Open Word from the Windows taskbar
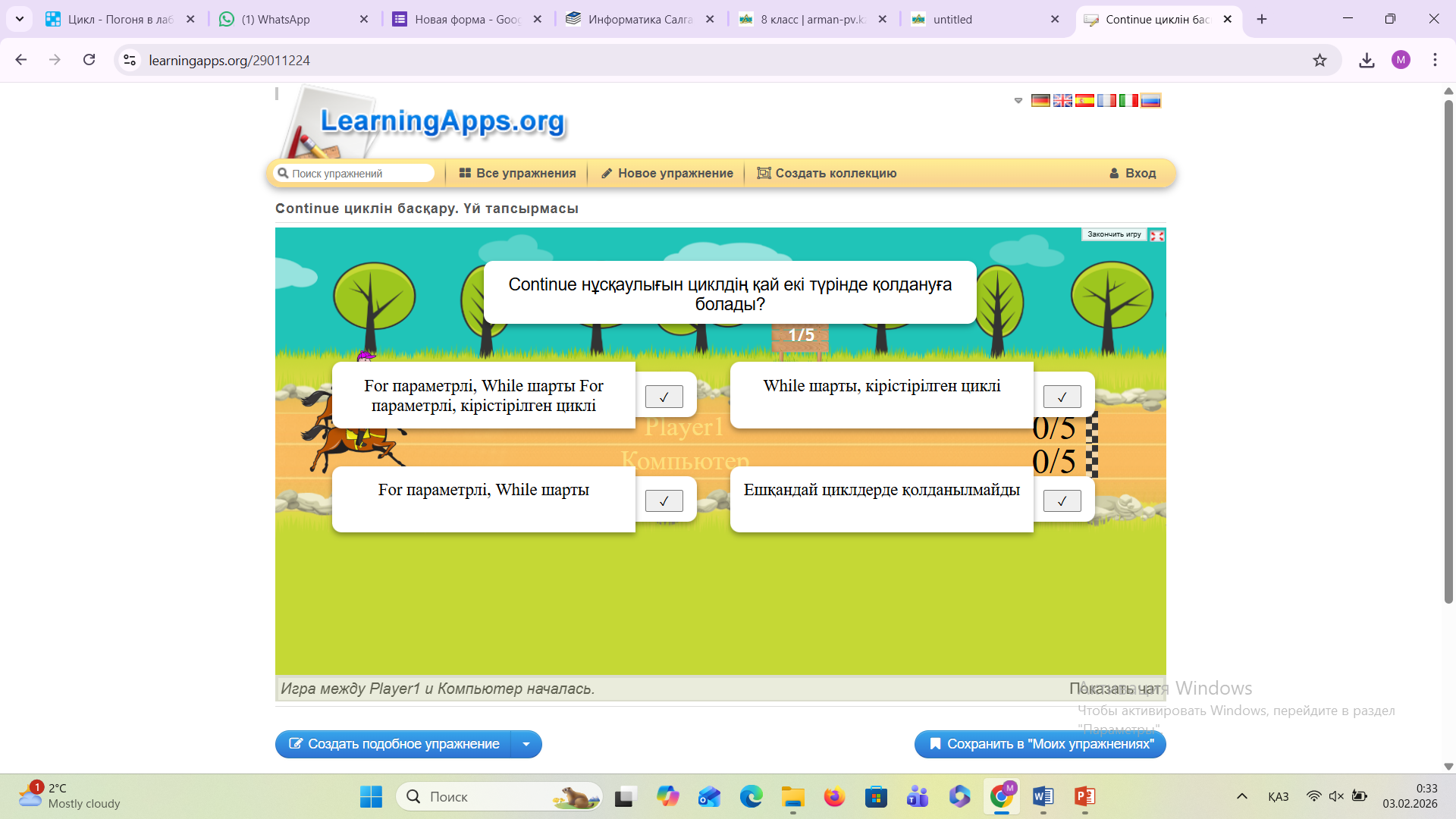Screen dimensions: 1456x819 click(x=1043, y=796)
